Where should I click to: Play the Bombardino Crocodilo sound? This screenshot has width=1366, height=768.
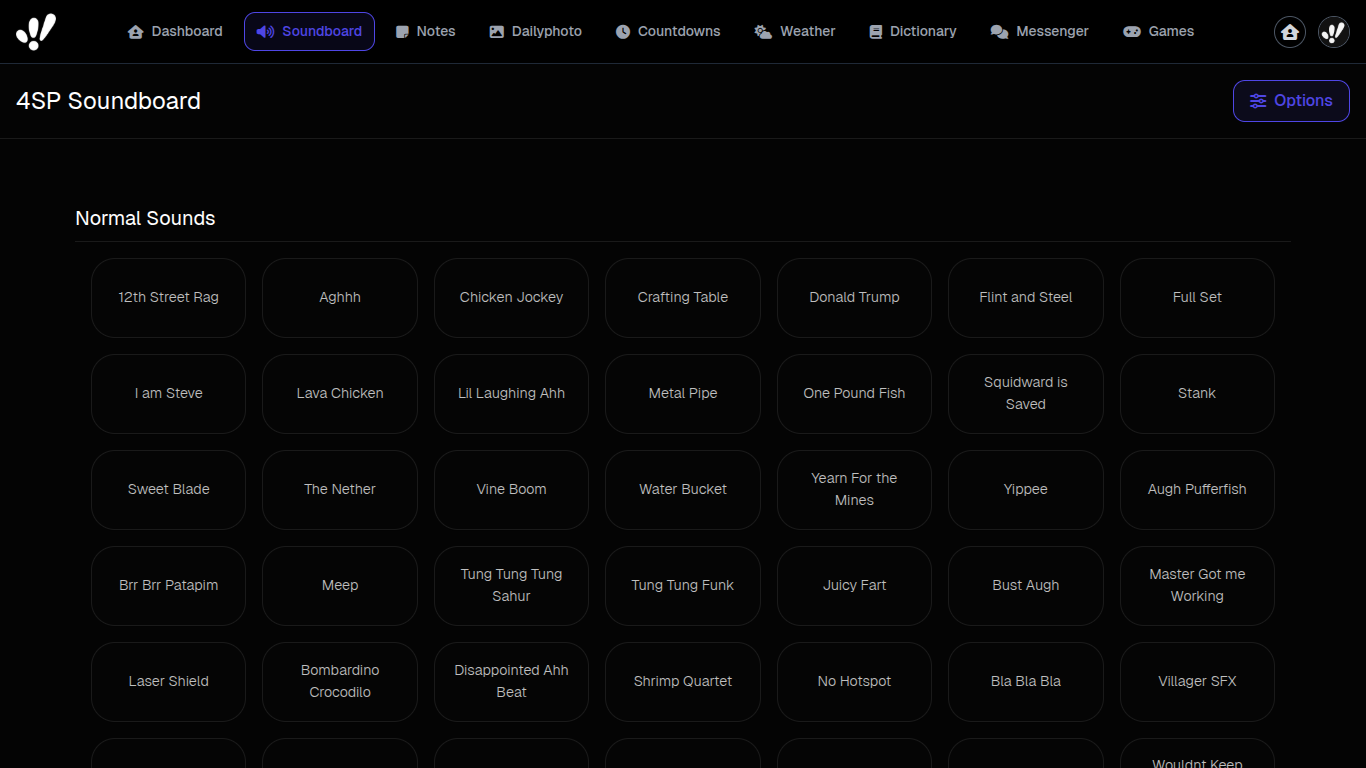[340, 682]
